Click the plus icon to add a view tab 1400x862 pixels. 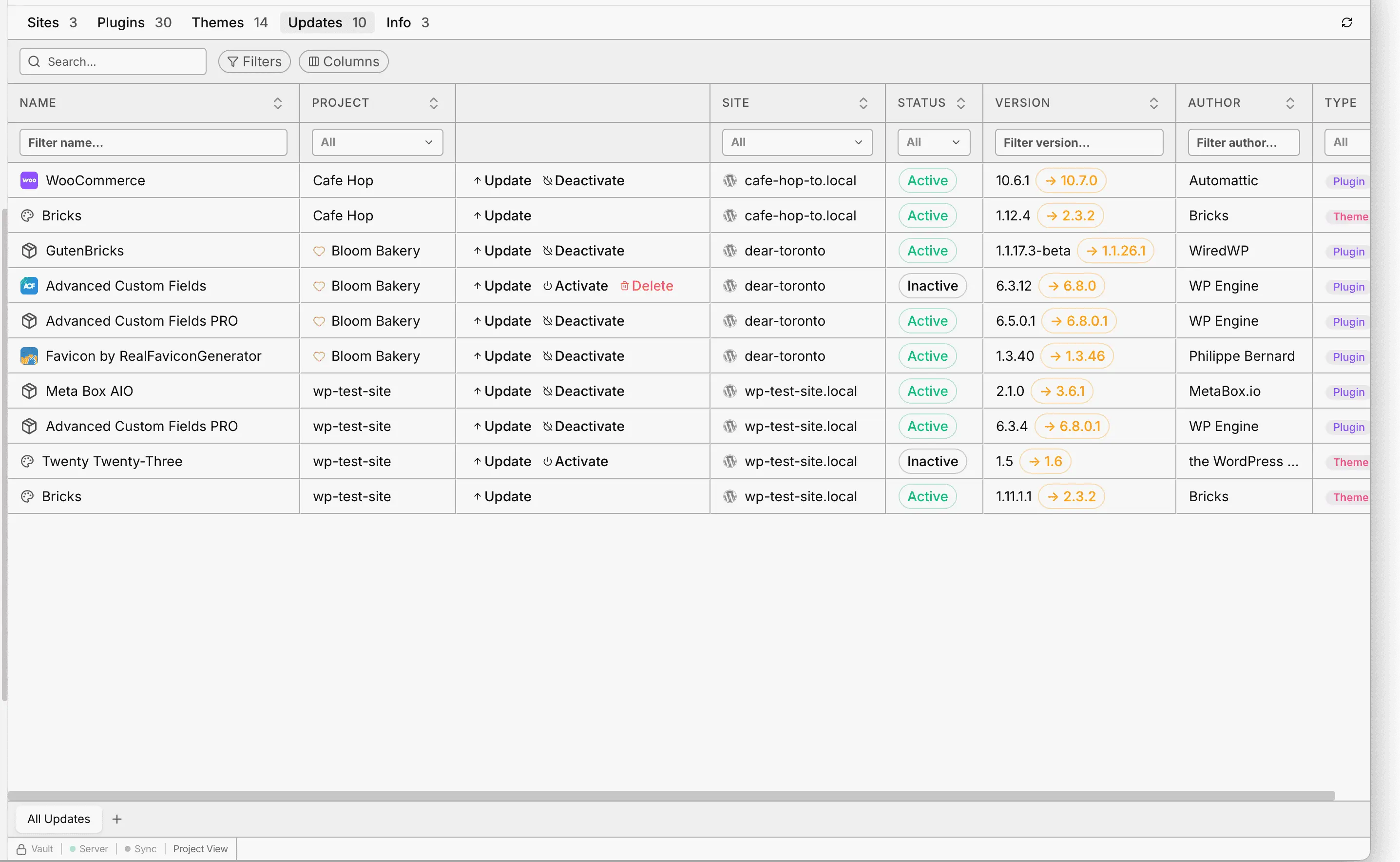[x=117, y=819]
